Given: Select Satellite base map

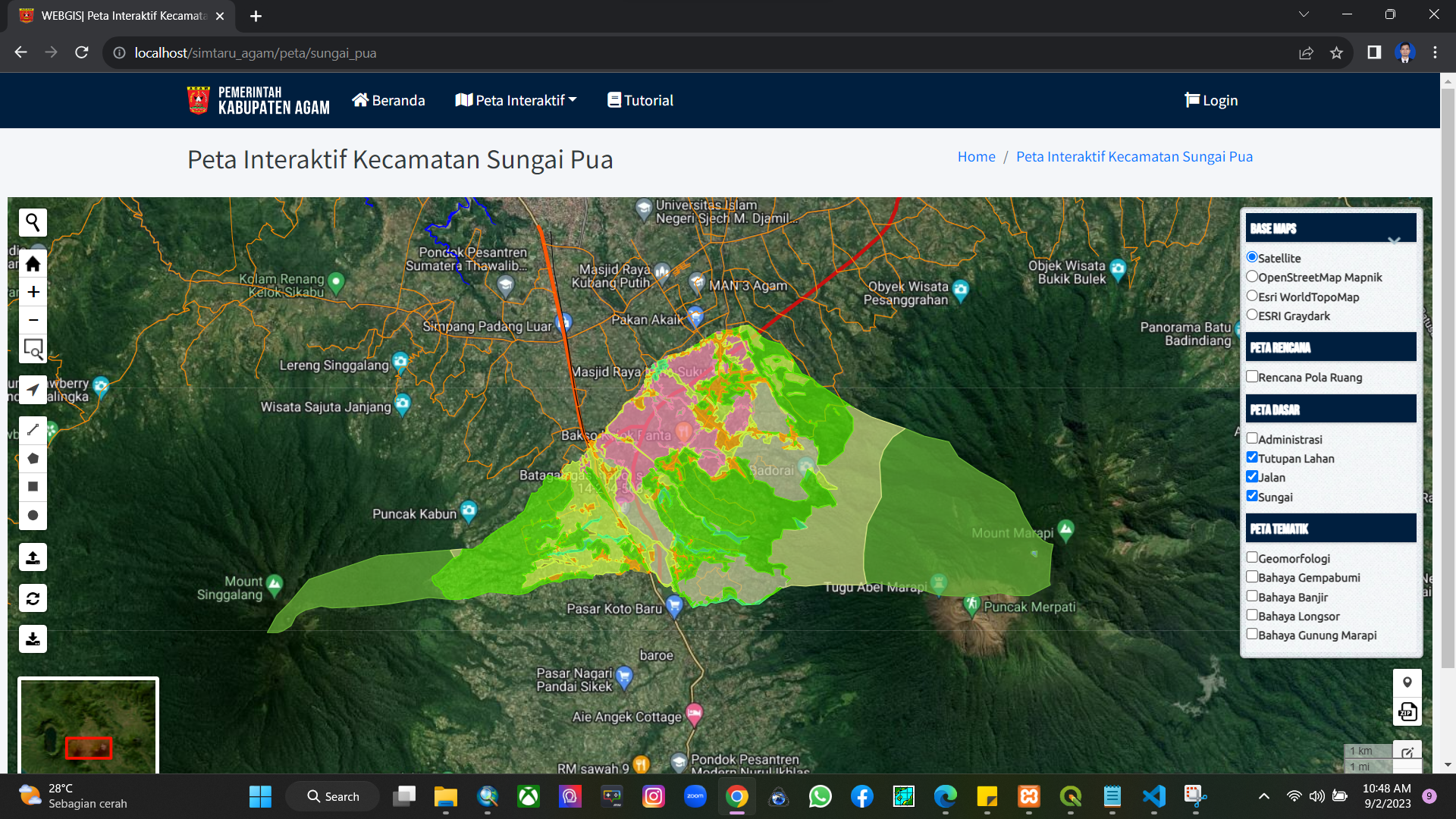Looking at the screenshot, I should point(1252,257).
